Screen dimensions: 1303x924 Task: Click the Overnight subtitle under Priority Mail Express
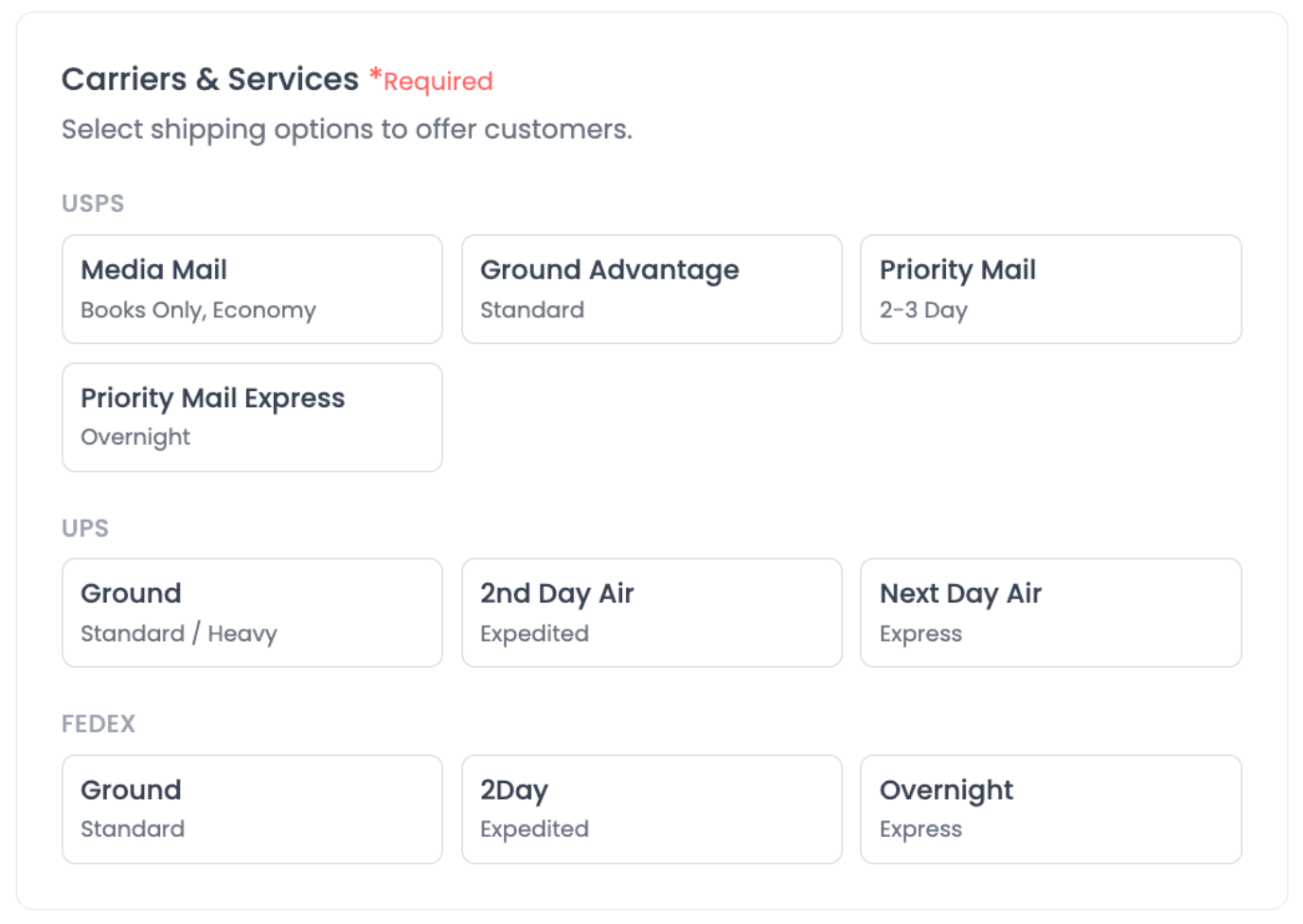point(135,436)
